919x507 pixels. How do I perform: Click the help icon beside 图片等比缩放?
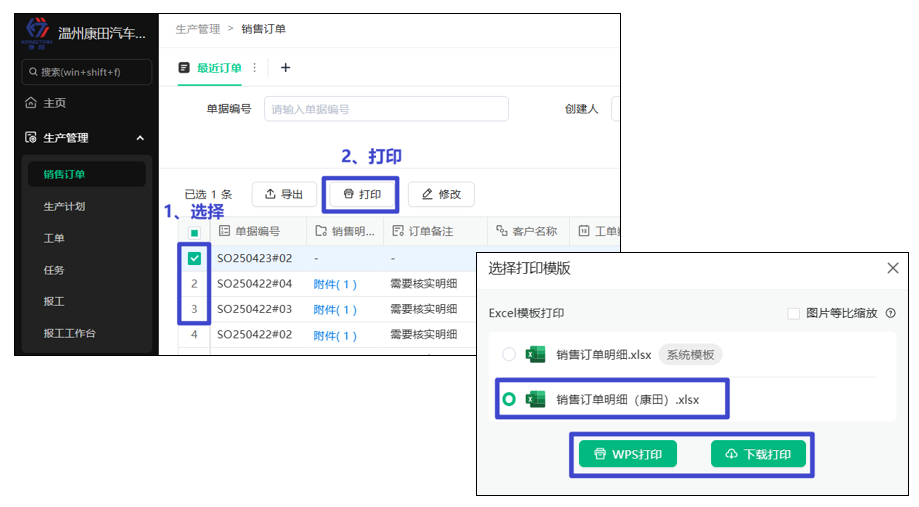(x=890, y=313)
